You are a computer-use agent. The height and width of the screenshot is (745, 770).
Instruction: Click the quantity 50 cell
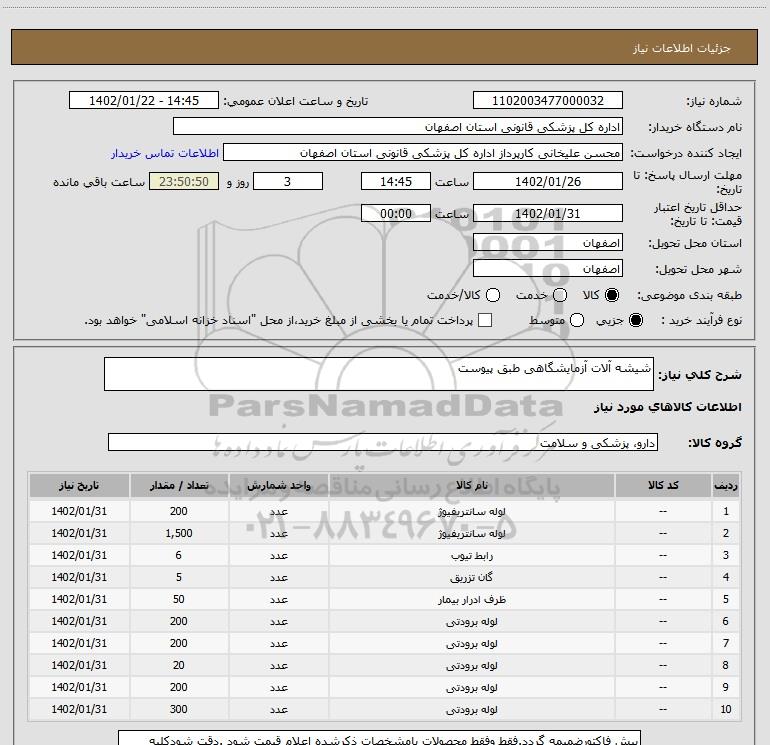pyautogui.click(x=179, y=600)
